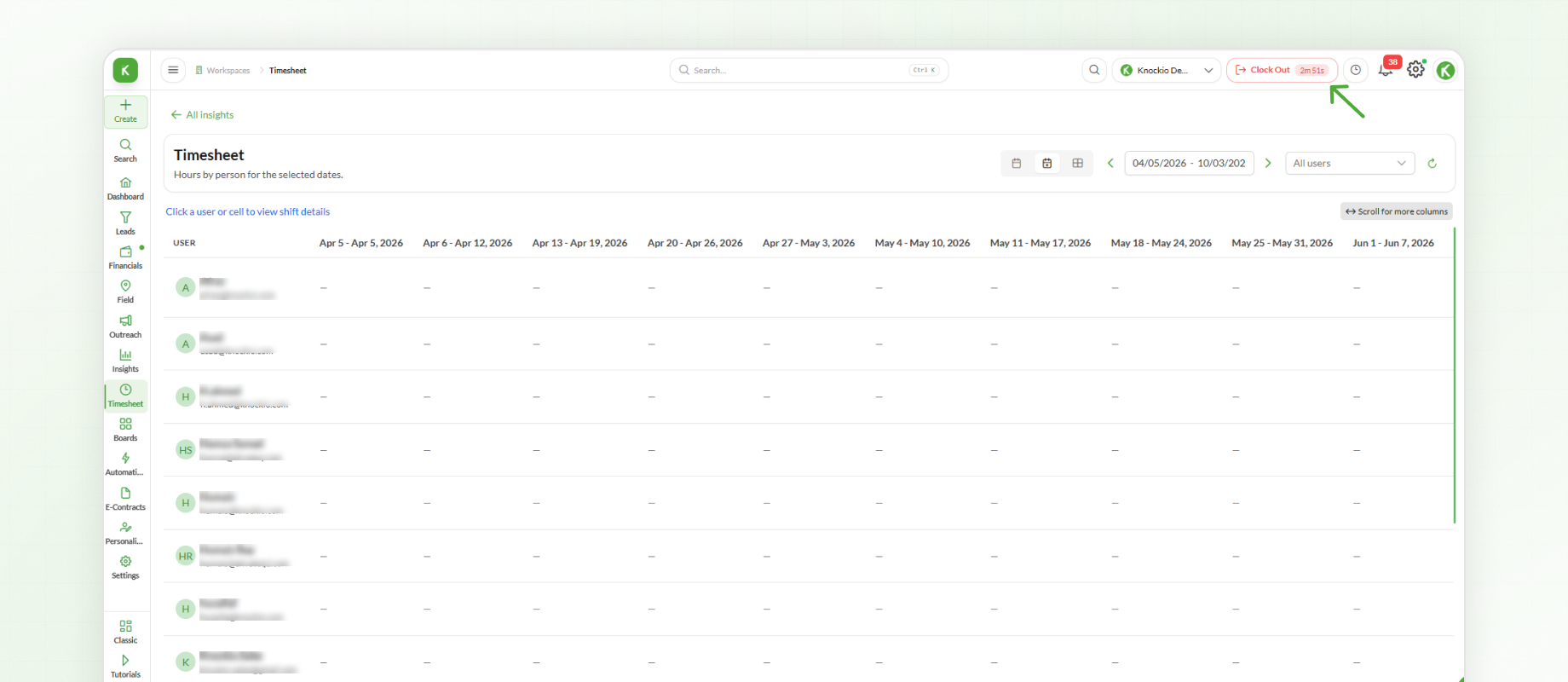Switch to grid table view
1568x682 pixels.
pos(1078,164)
